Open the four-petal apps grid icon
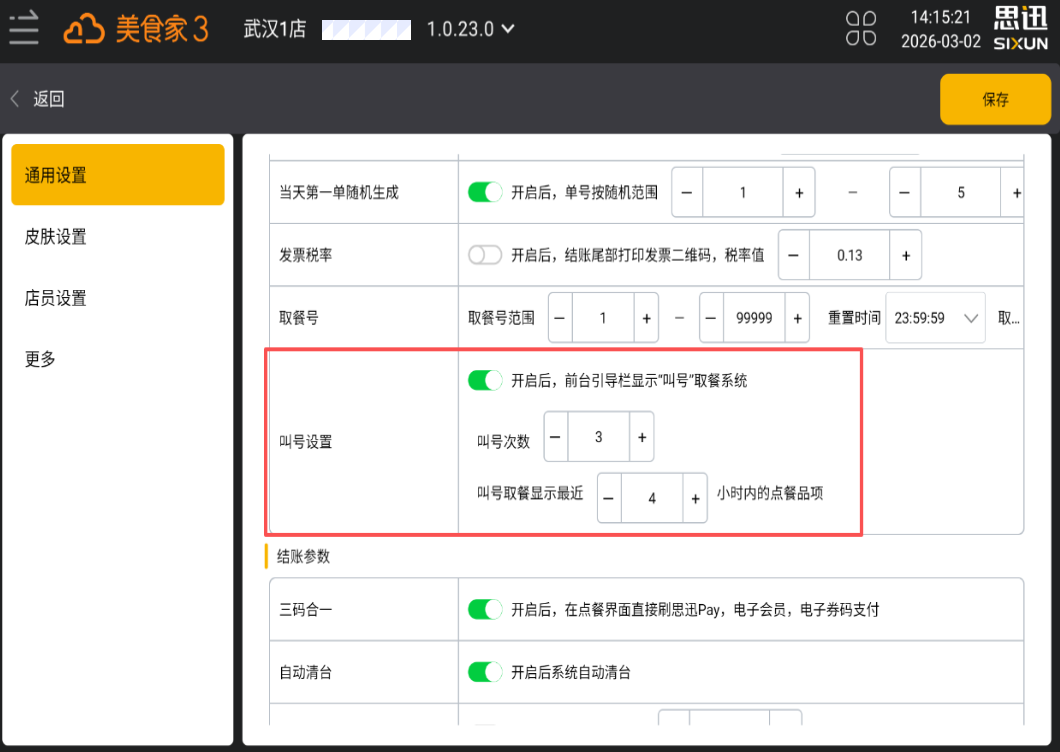The width and height of the screenshot is (1060, 752). (861, 29)
